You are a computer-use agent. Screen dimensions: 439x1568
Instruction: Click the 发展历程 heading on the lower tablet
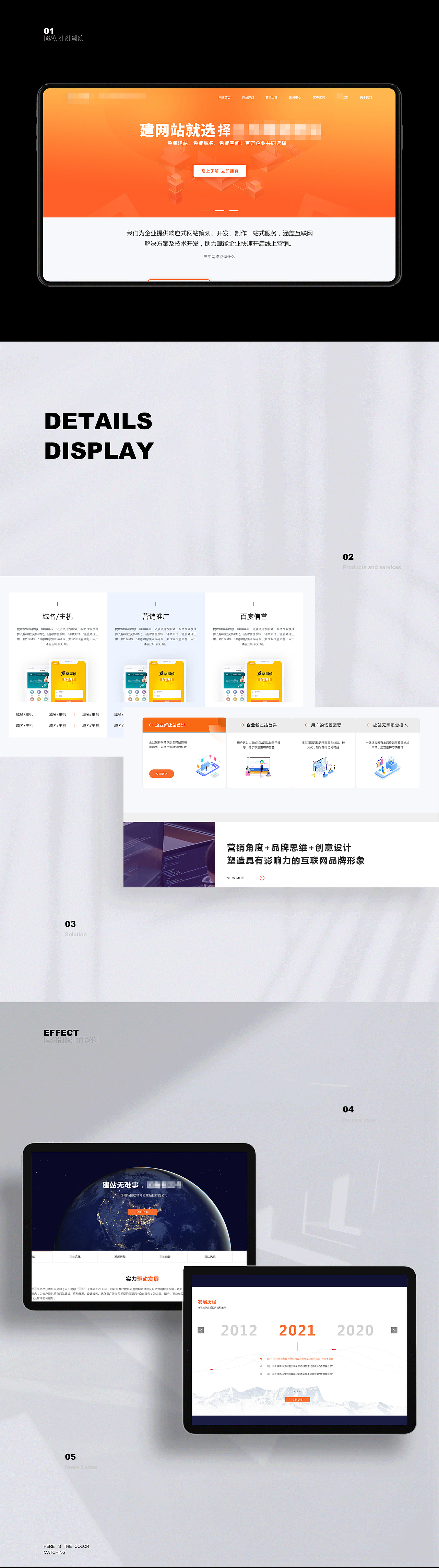207,1302
